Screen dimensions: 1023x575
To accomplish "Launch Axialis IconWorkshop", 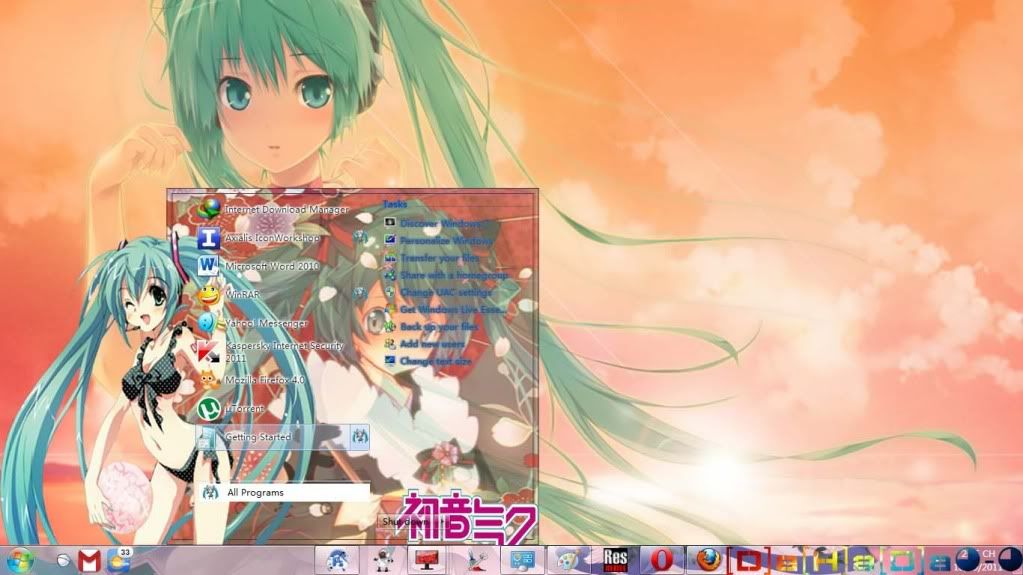I will coord(271,238).
